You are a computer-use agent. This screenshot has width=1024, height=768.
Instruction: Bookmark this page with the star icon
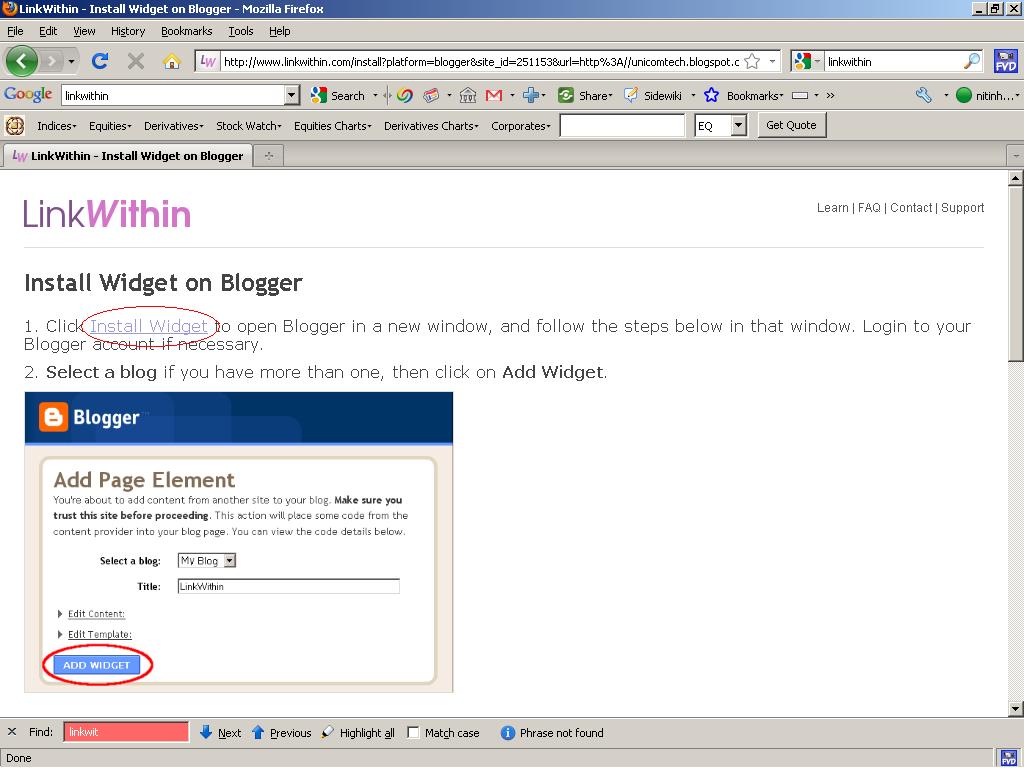pyautogui.click(x=752, y=61)
